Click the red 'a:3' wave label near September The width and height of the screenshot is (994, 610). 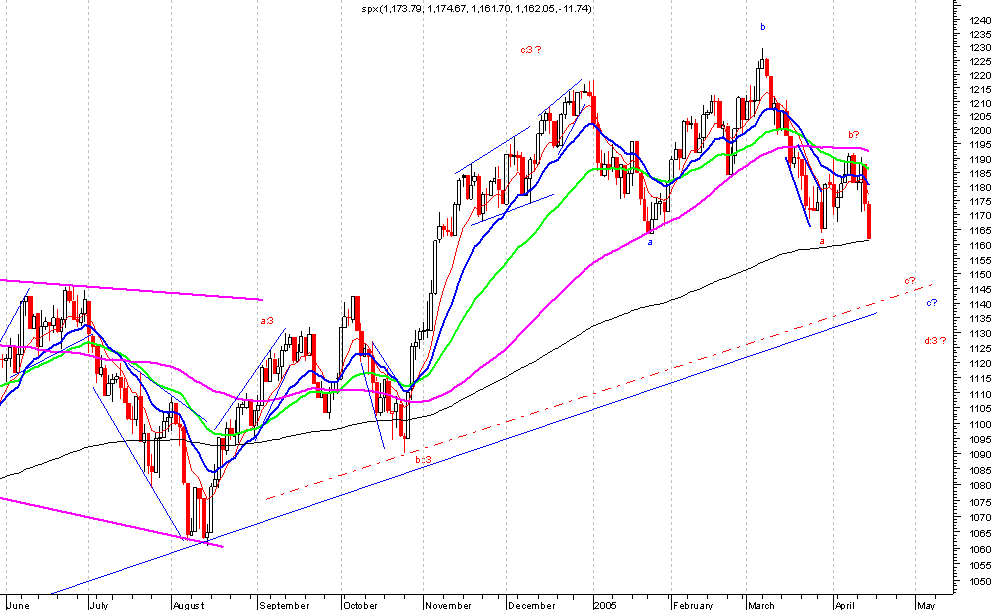[x=267, y=321]
